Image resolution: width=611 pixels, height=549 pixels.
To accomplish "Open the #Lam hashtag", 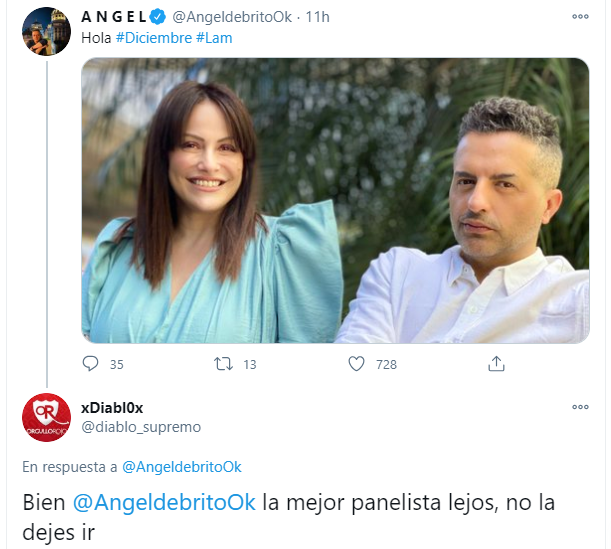I will pyautogui.click(x=214, y=38).
